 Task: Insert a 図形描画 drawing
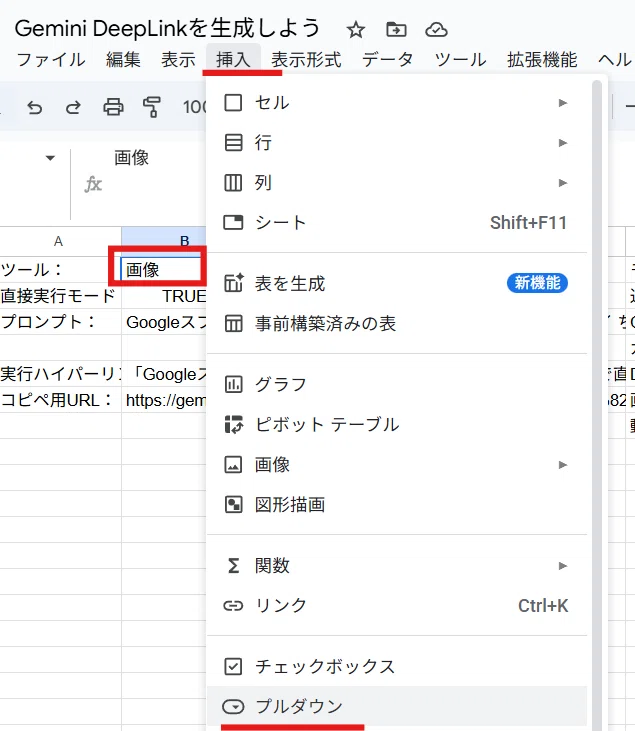tap(396, 505)
